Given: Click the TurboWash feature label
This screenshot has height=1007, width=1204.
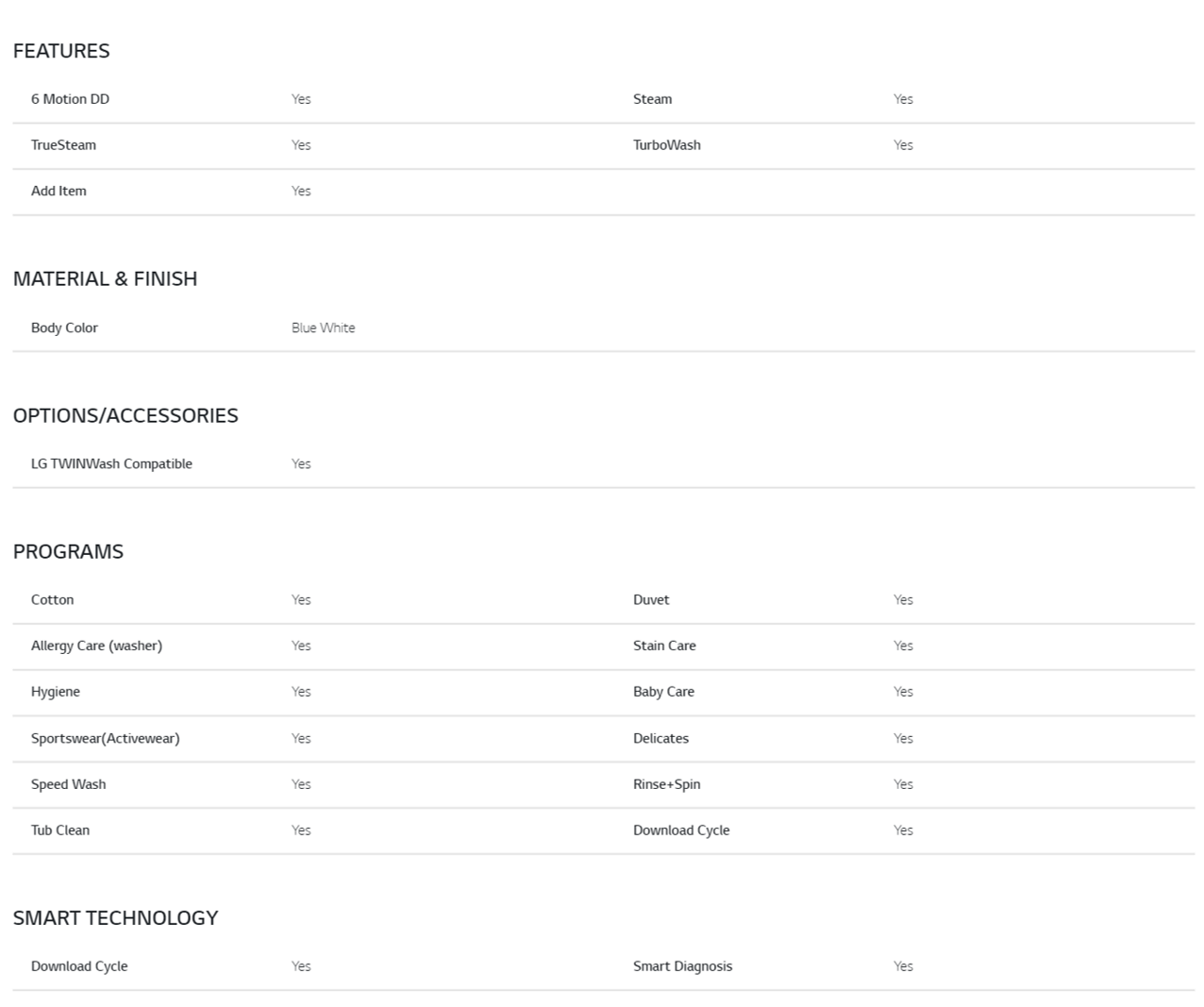Looking at the screenshot, I should 666,145.
